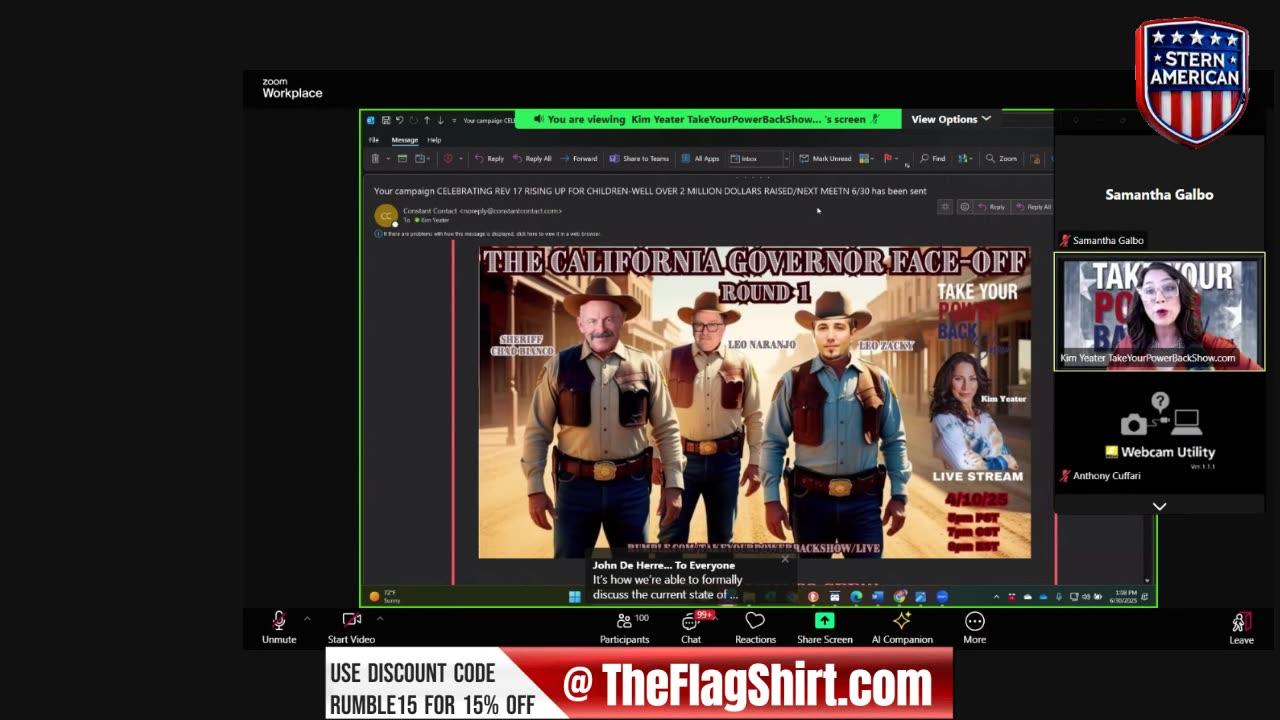The height and width of the screenshot is (720, 1280).
Task: Click Reply button in message header
Action: [992, 207]
